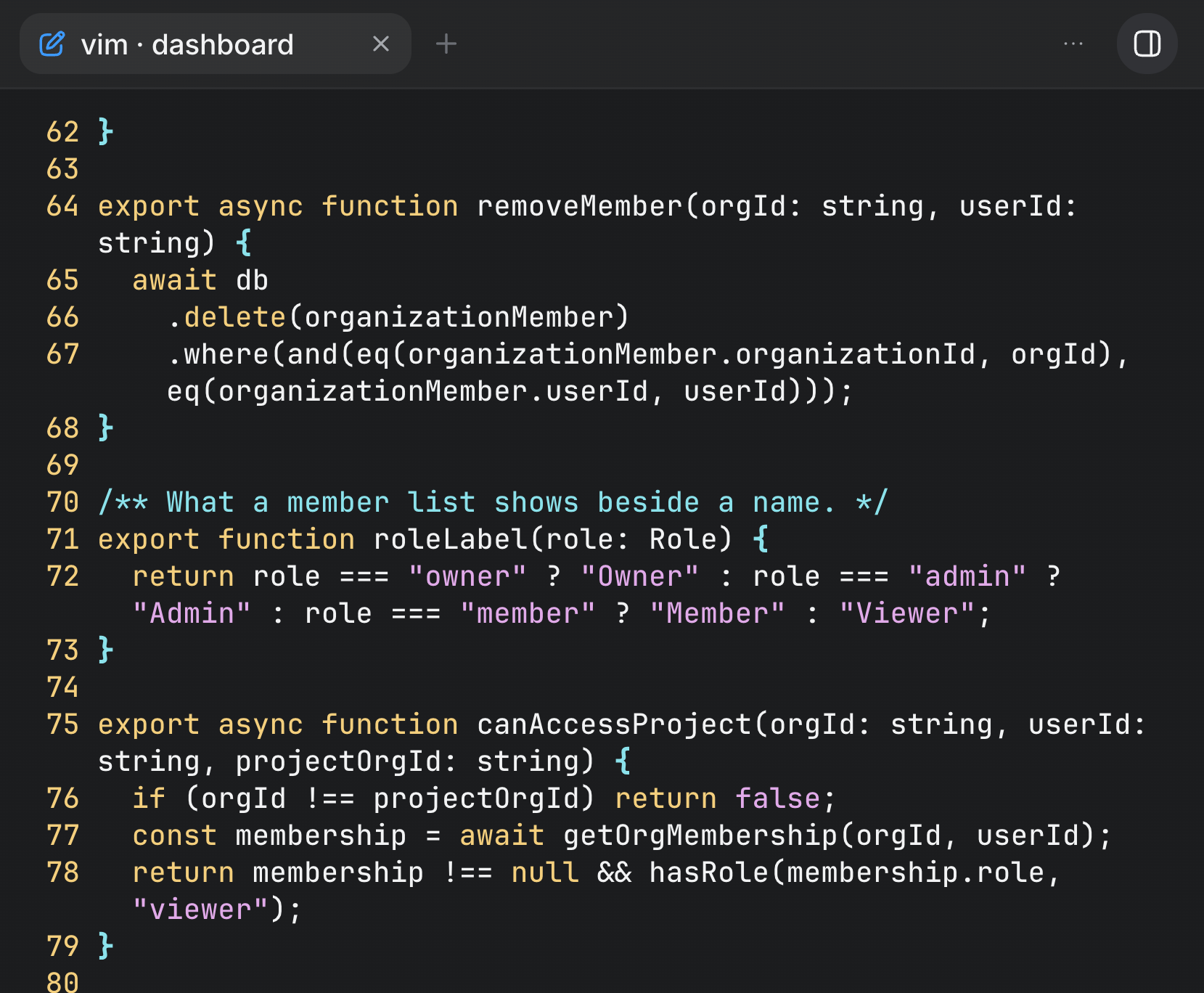The height and width of the screenshot is (993, 1204).
Task: Click the await keyword on line 65
Action: pyautogui.click(x=175, y=280)
